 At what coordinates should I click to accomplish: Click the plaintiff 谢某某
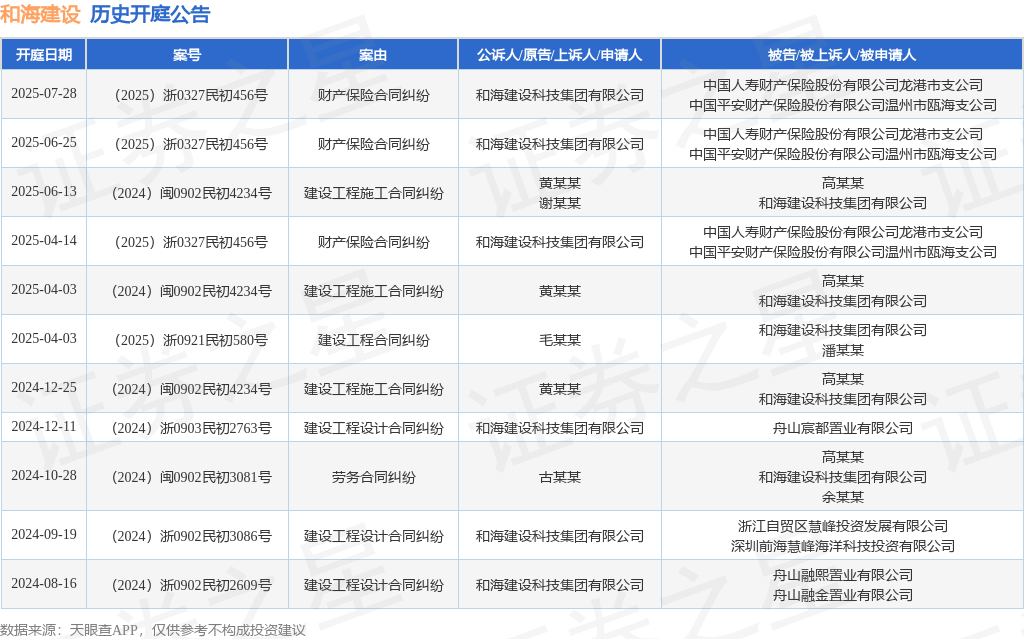[560, 203]
